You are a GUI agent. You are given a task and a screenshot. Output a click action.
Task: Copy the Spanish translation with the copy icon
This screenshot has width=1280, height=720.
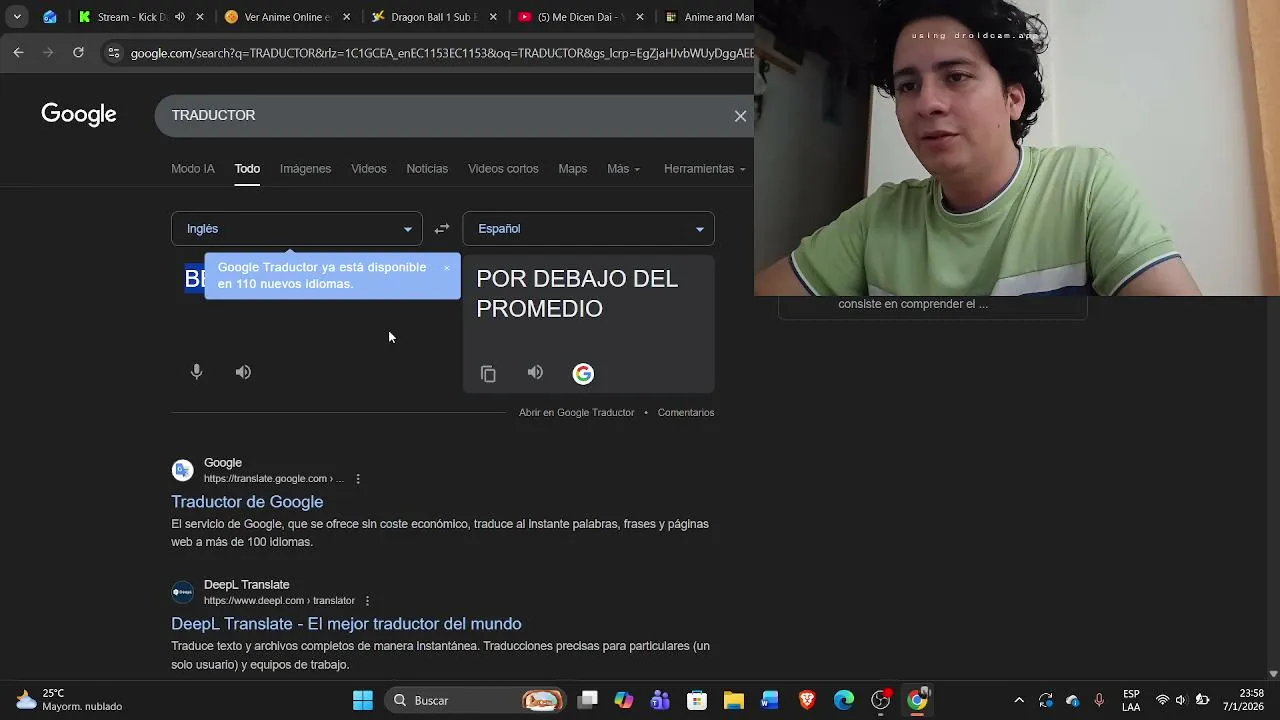click(x=488, y=374)
